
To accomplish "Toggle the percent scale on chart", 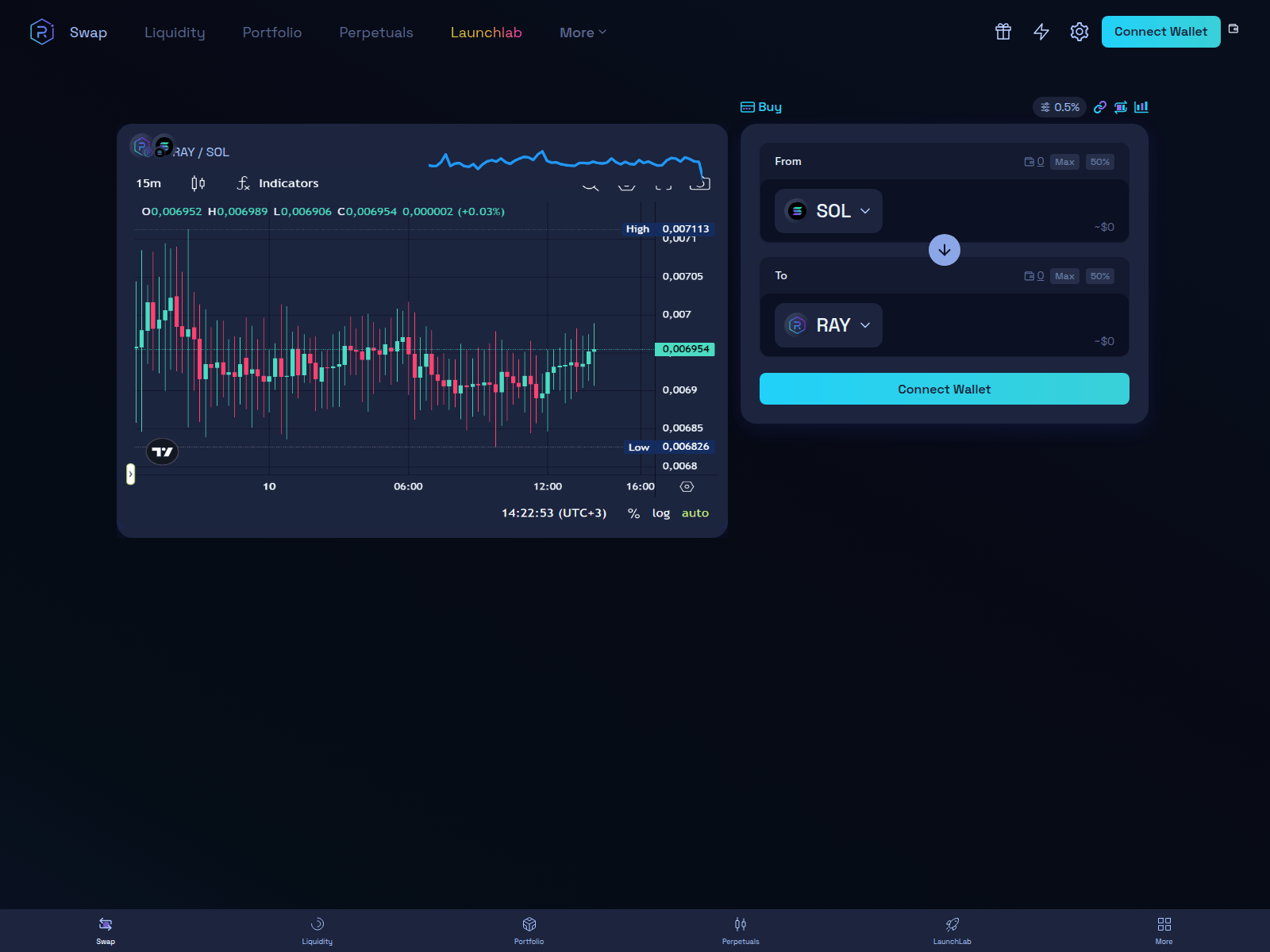I will click(633, 513).
